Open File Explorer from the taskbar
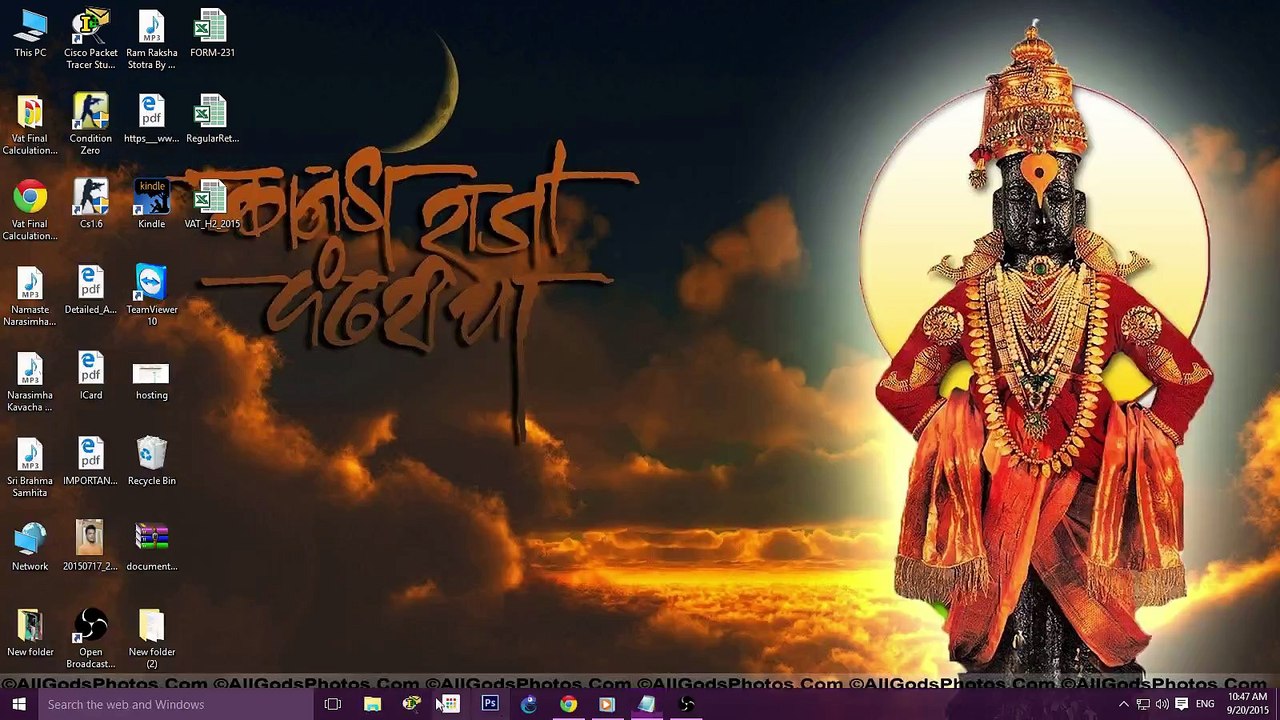1280x720 pixels. [372, 704]
